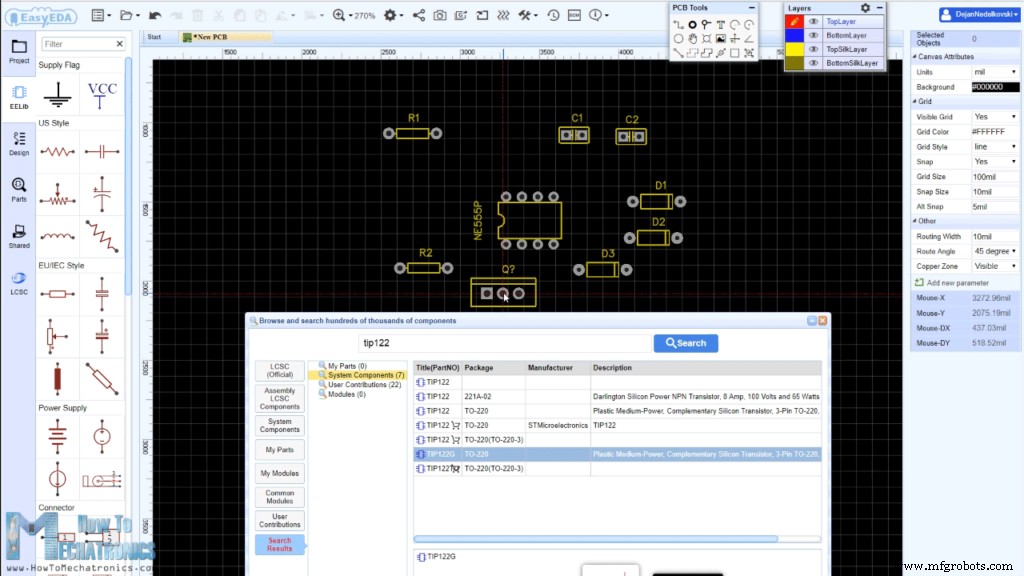
Task: Open the EELib panel in the left sidebar
Action: point(18,95)
